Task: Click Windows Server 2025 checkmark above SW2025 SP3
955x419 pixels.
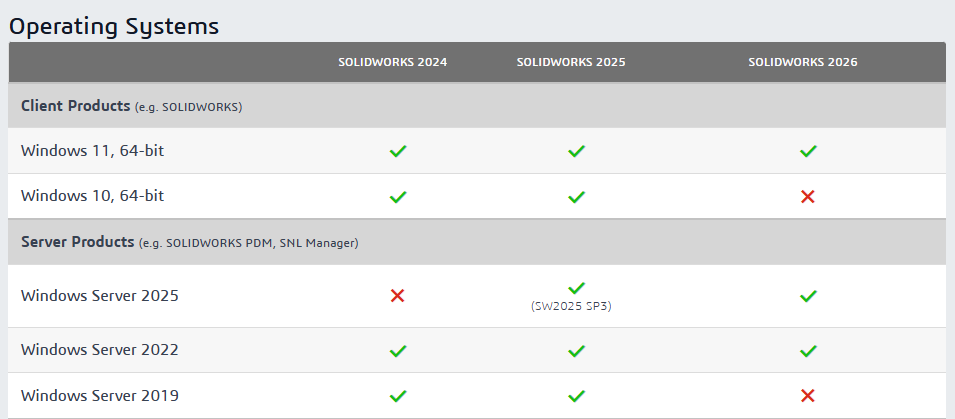Action: [x=576, y=288]
